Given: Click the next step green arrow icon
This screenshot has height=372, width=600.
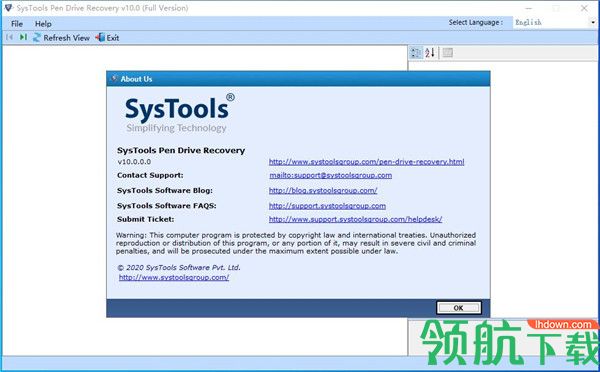Looking at the screenshot, I should tap(23, 37).
